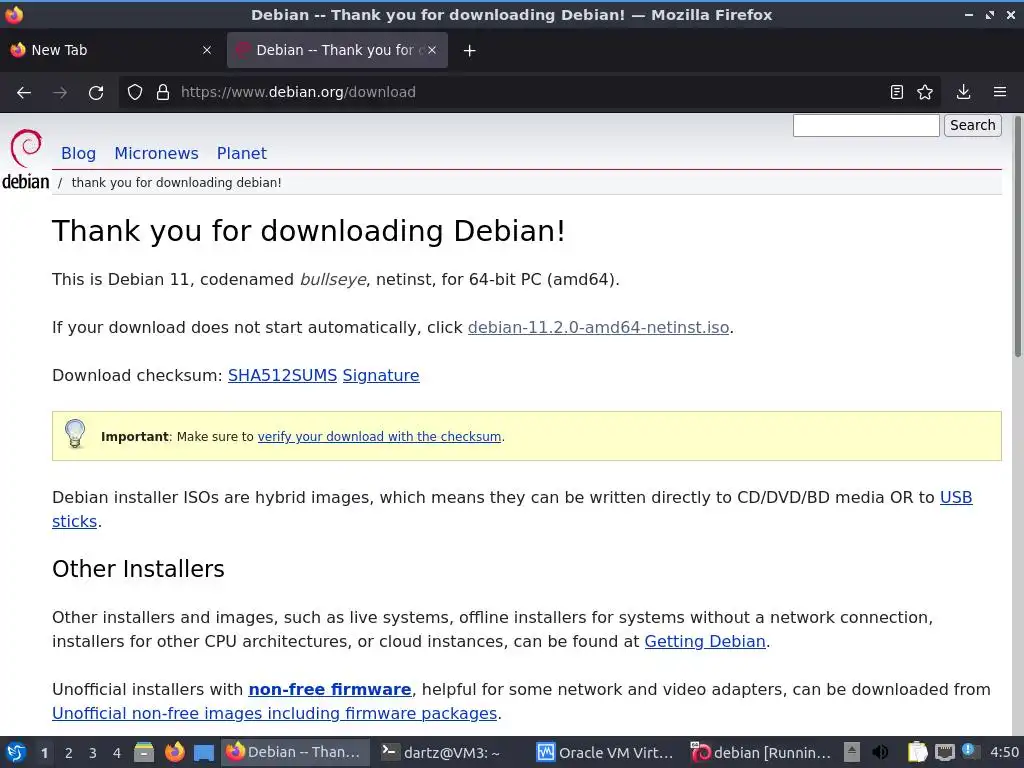Click the lightbulb important note icon
Image resolution: width=1024 pixels, height=768 pixels.
point(75,434)
